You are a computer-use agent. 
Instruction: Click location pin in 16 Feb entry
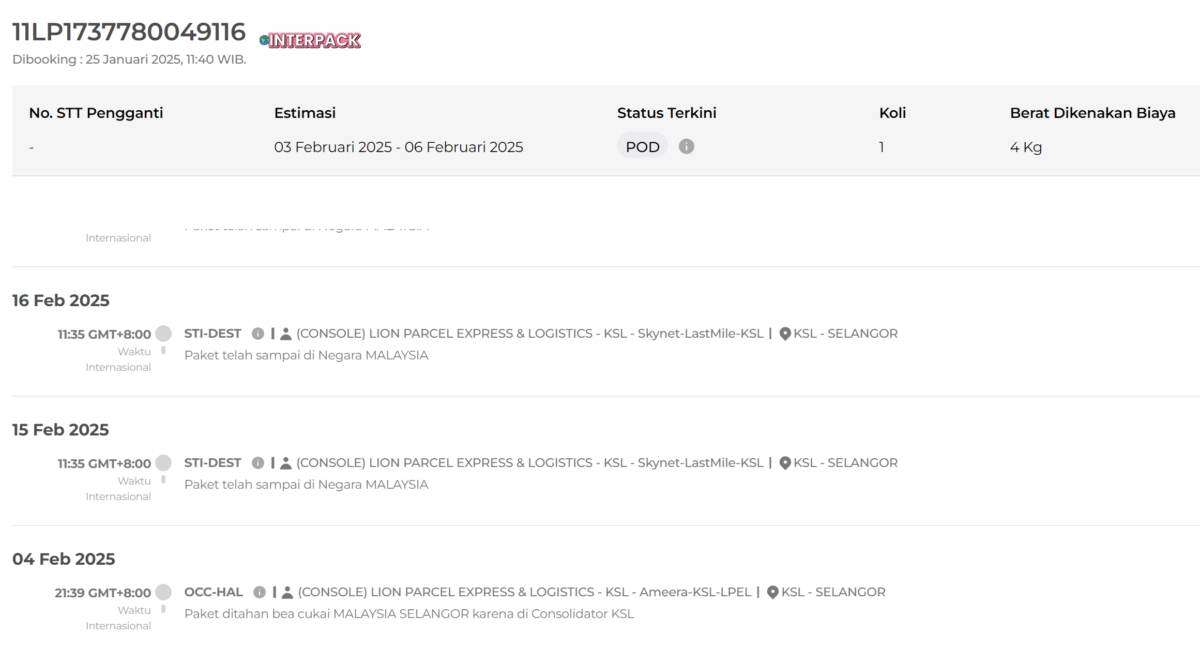pyautogui.click(x=785, y=334)
